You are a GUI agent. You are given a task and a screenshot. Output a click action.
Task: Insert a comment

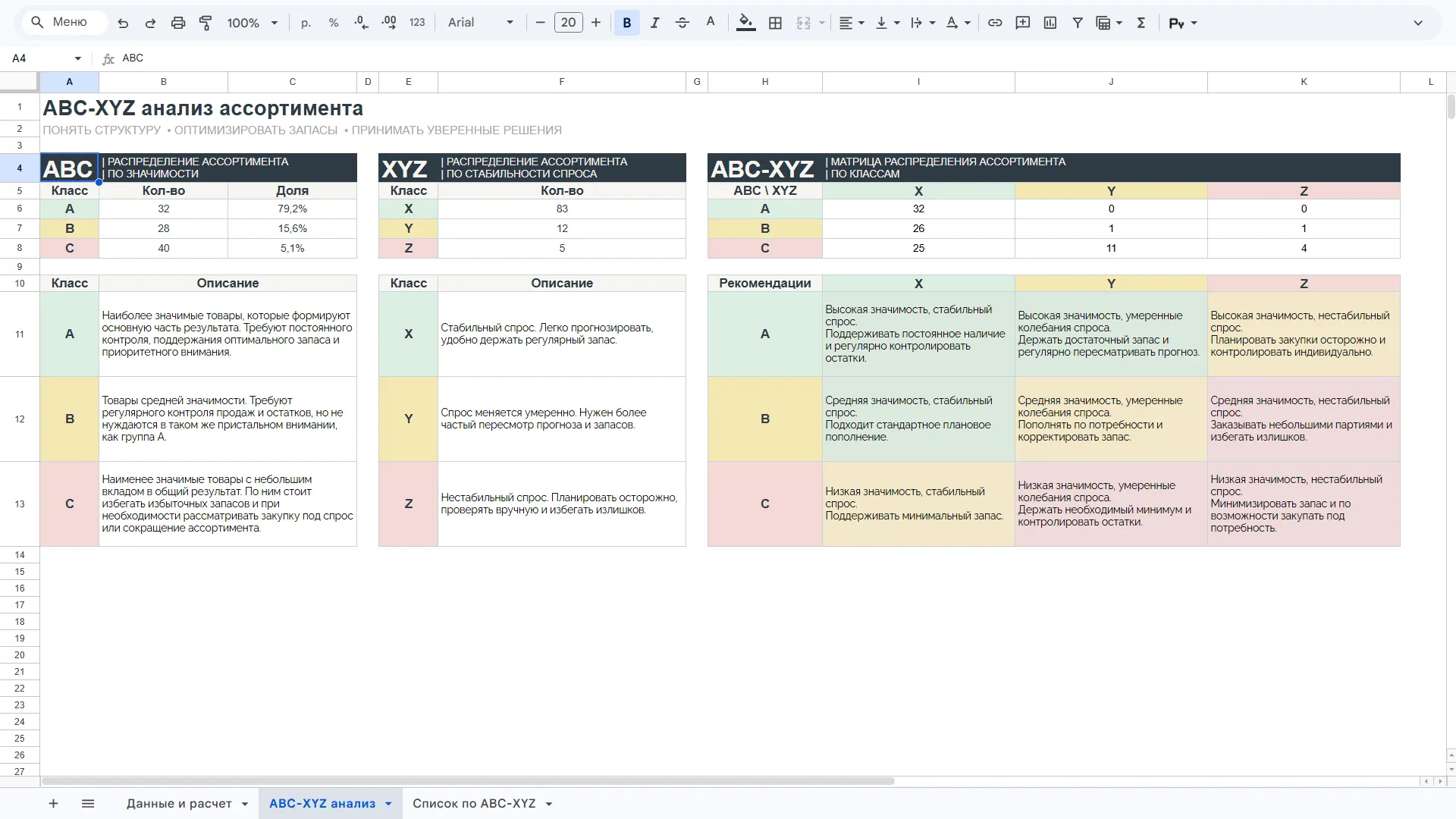click(x=1023, y=23)
